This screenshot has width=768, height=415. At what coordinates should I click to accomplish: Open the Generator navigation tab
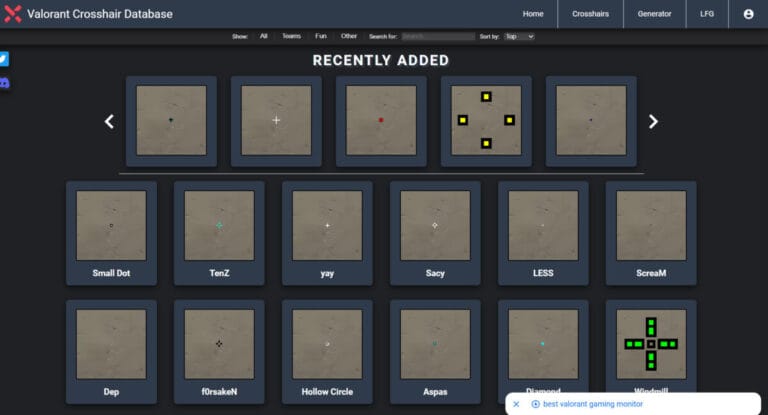[x=655, y=14]
